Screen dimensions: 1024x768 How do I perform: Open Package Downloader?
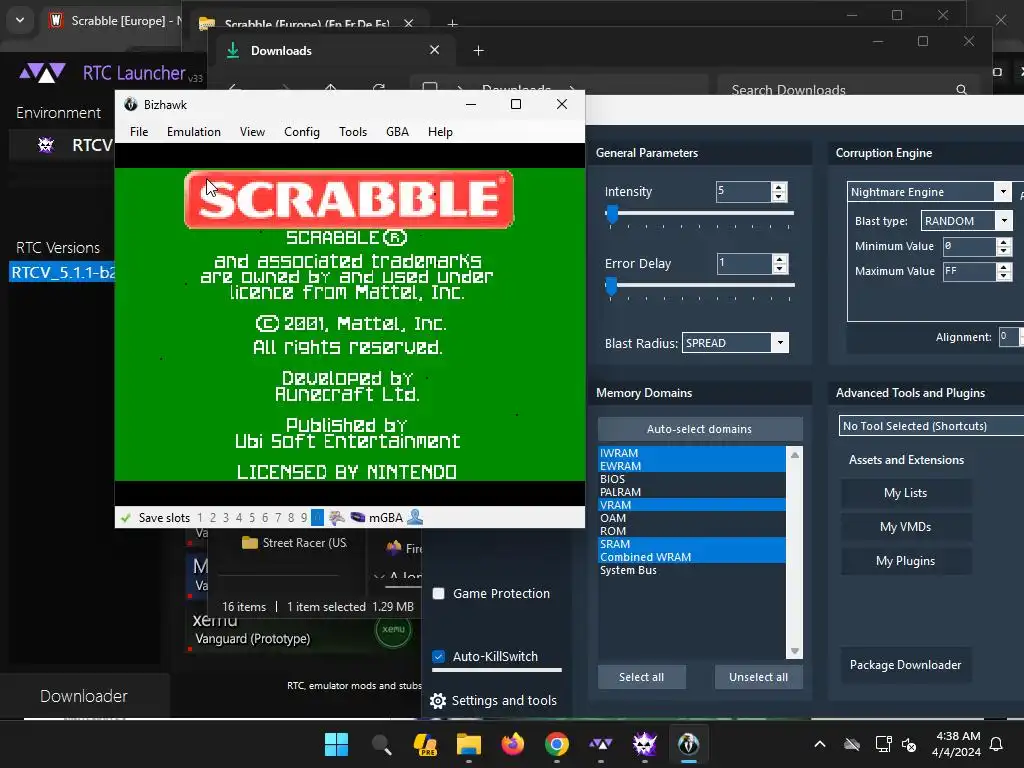coord(905,665)
